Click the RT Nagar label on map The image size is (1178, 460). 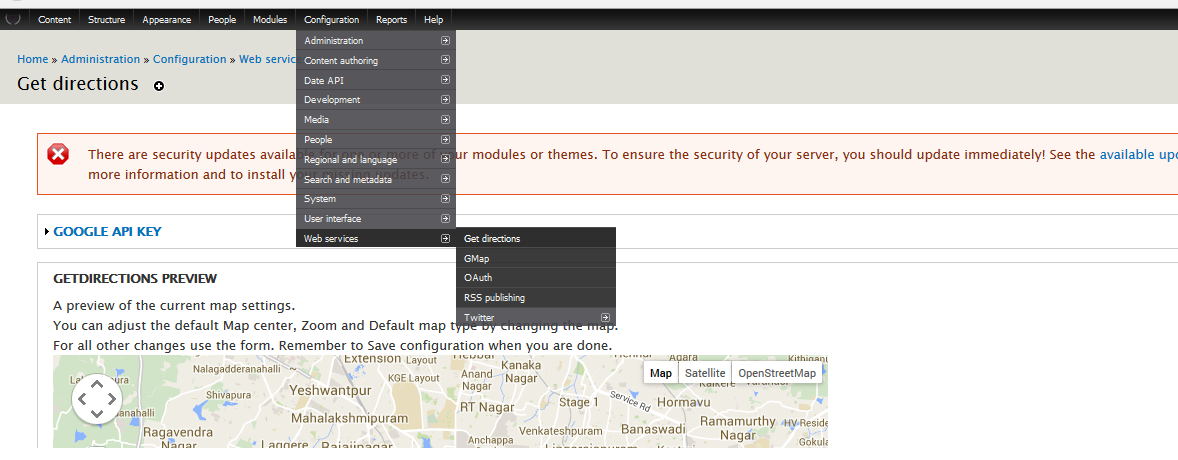click(485, 407)
